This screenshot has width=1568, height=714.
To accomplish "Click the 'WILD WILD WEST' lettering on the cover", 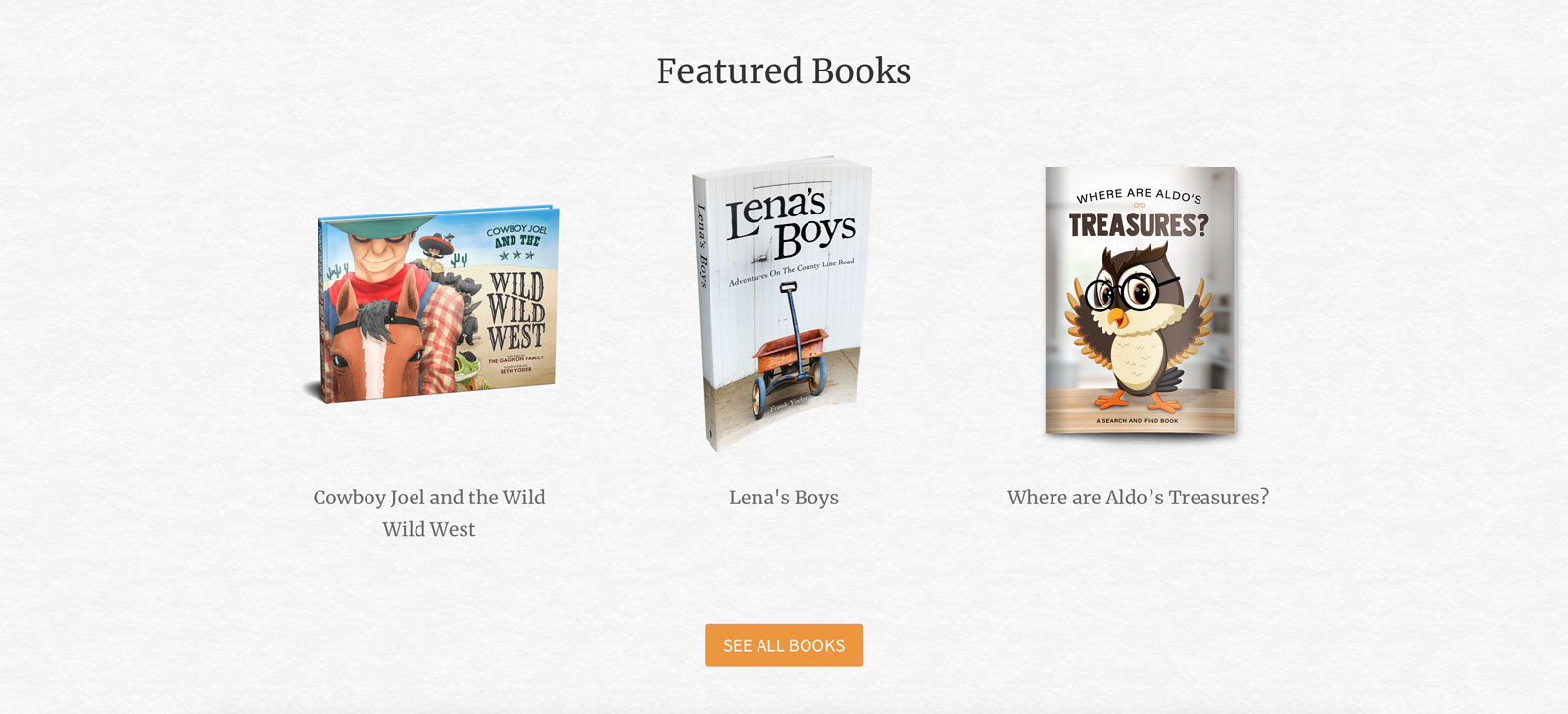I will [x=516, y=311].
